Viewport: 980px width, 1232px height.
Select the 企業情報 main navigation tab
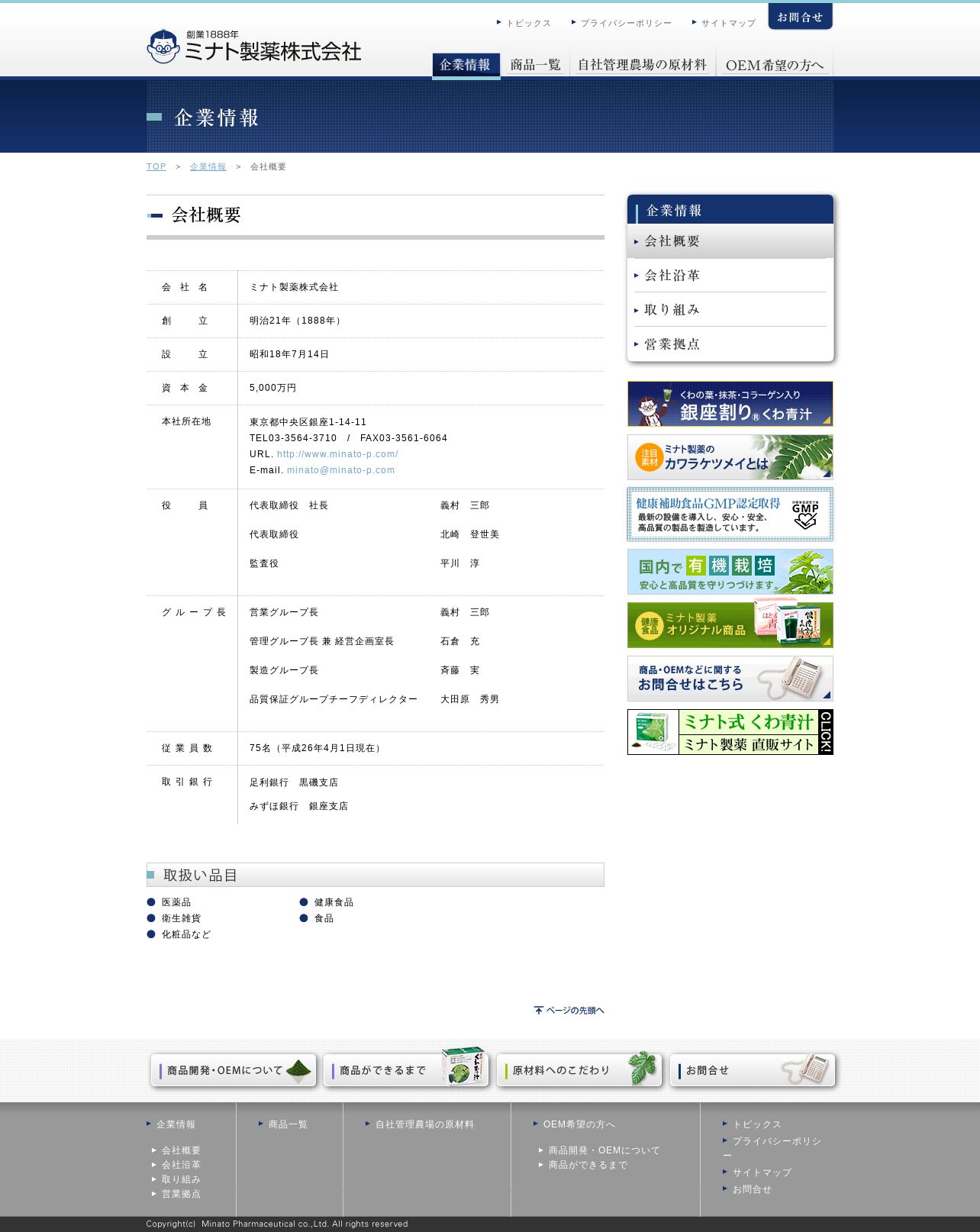[x=466, y=65]
